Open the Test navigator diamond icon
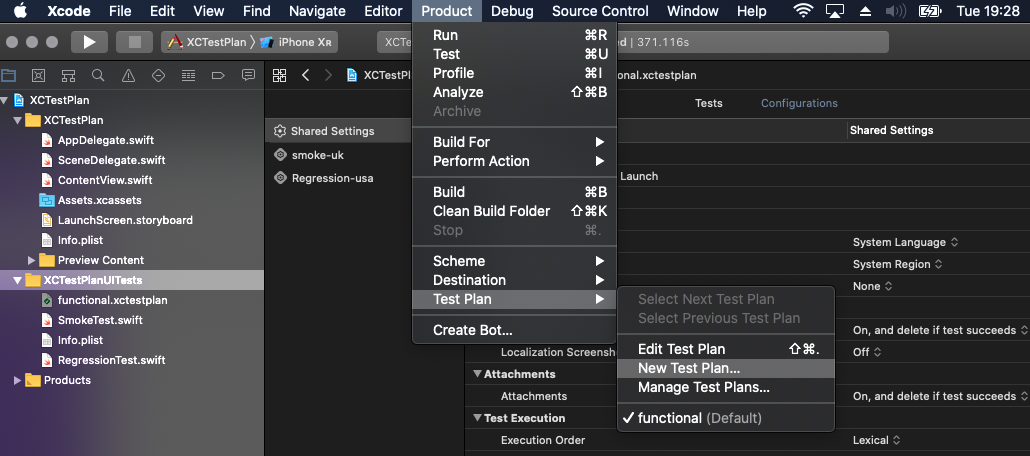This screenshot has width=1030, height=456. tap(158, 75)
